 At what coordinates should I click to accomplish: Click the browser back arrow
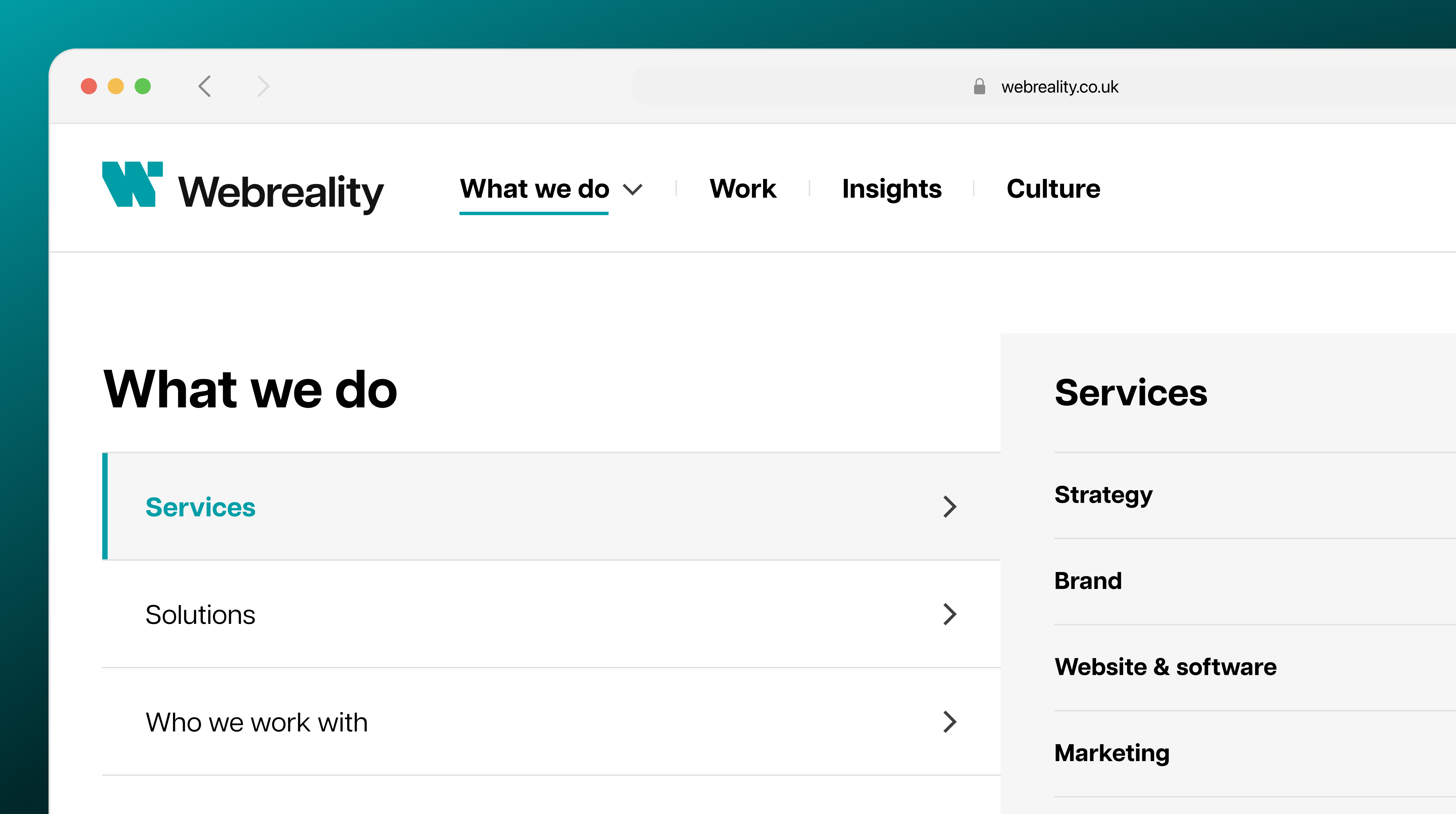point(205,87)
